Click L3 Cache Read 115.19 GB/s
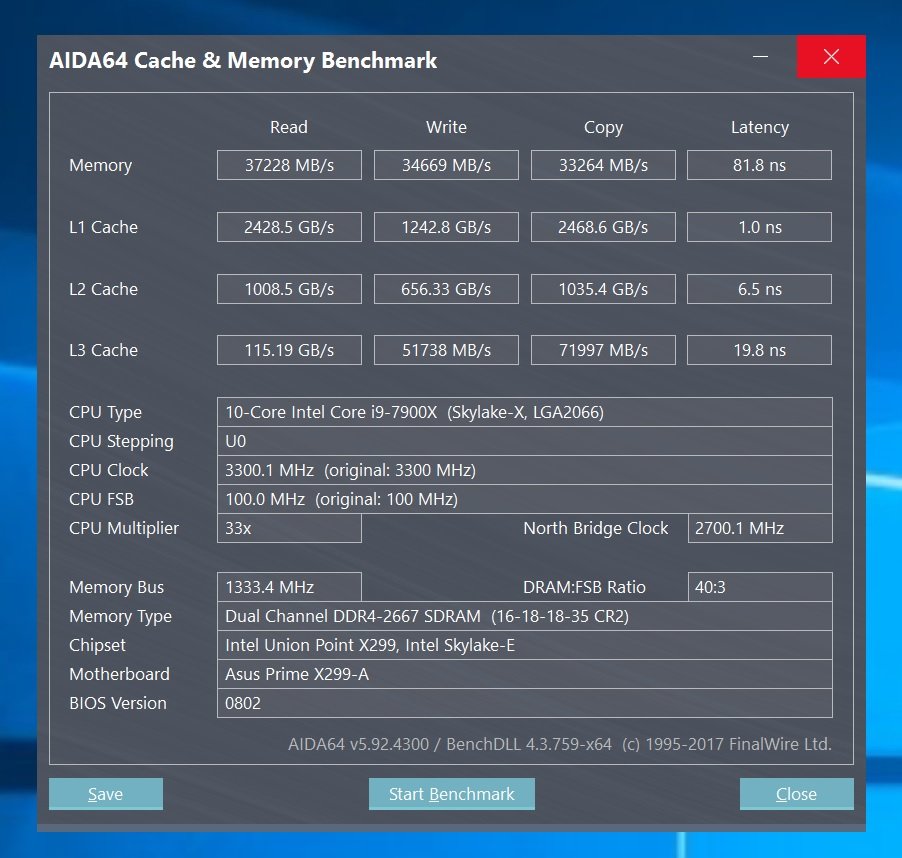The width and height of the screenshot is (902, 858). [x=289, y=350]
